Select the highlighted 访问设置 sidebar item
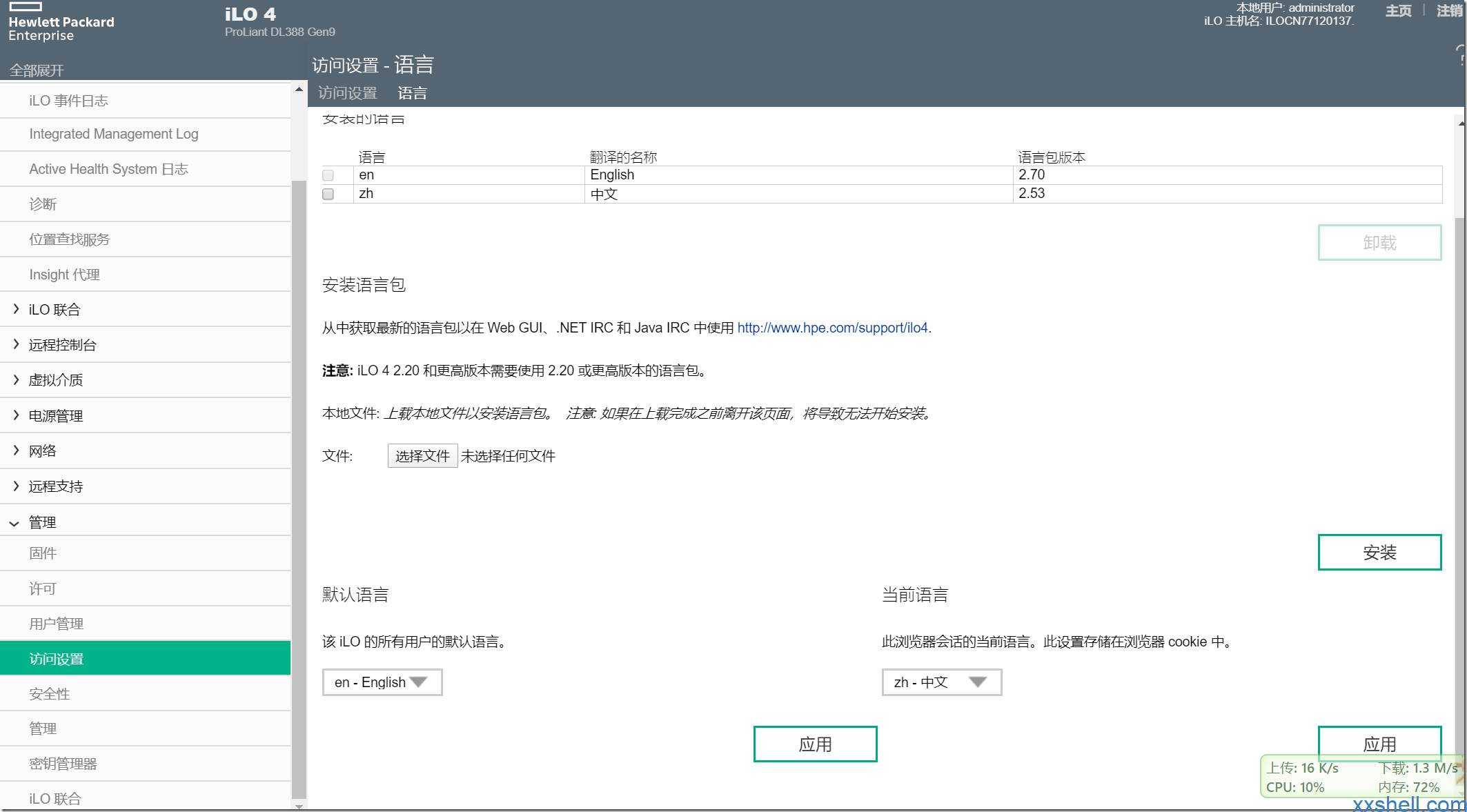Viewport: 1467px width, 812px height. pyautogui.click(x=145, y=659)
